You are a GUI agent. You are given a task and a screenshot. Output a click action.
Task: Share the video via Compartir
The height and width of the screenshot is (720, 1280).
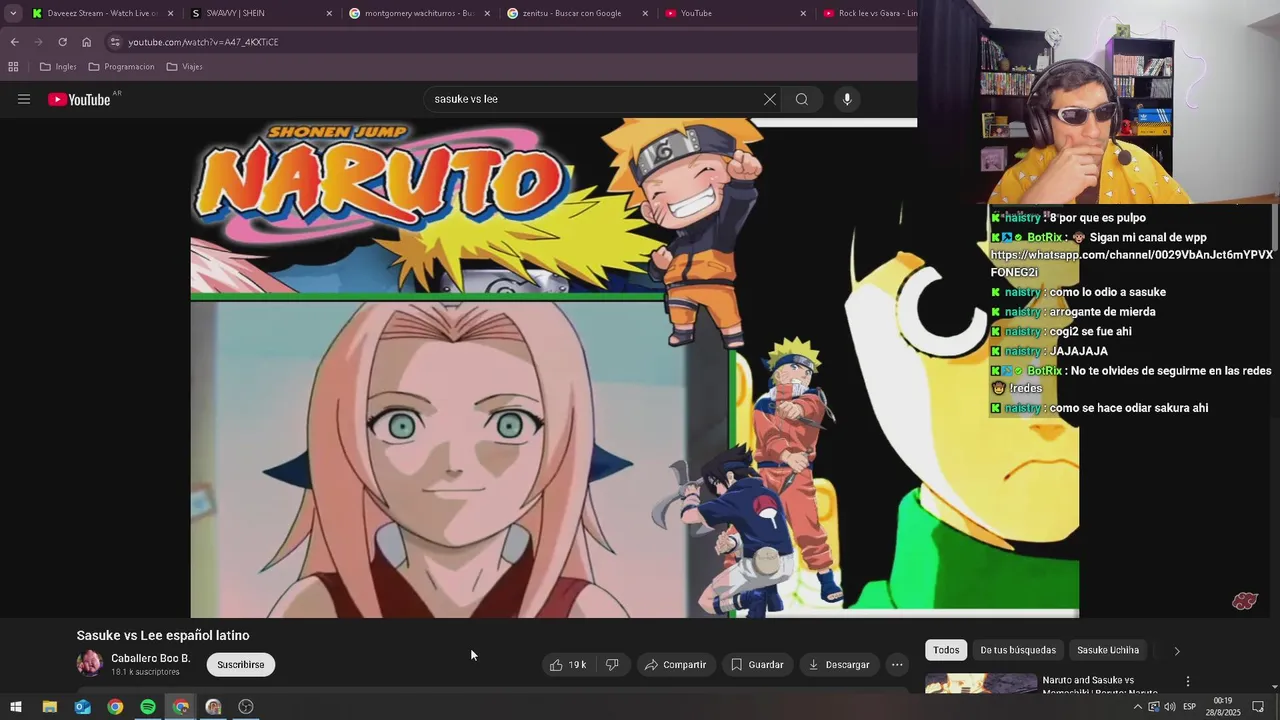675,664
